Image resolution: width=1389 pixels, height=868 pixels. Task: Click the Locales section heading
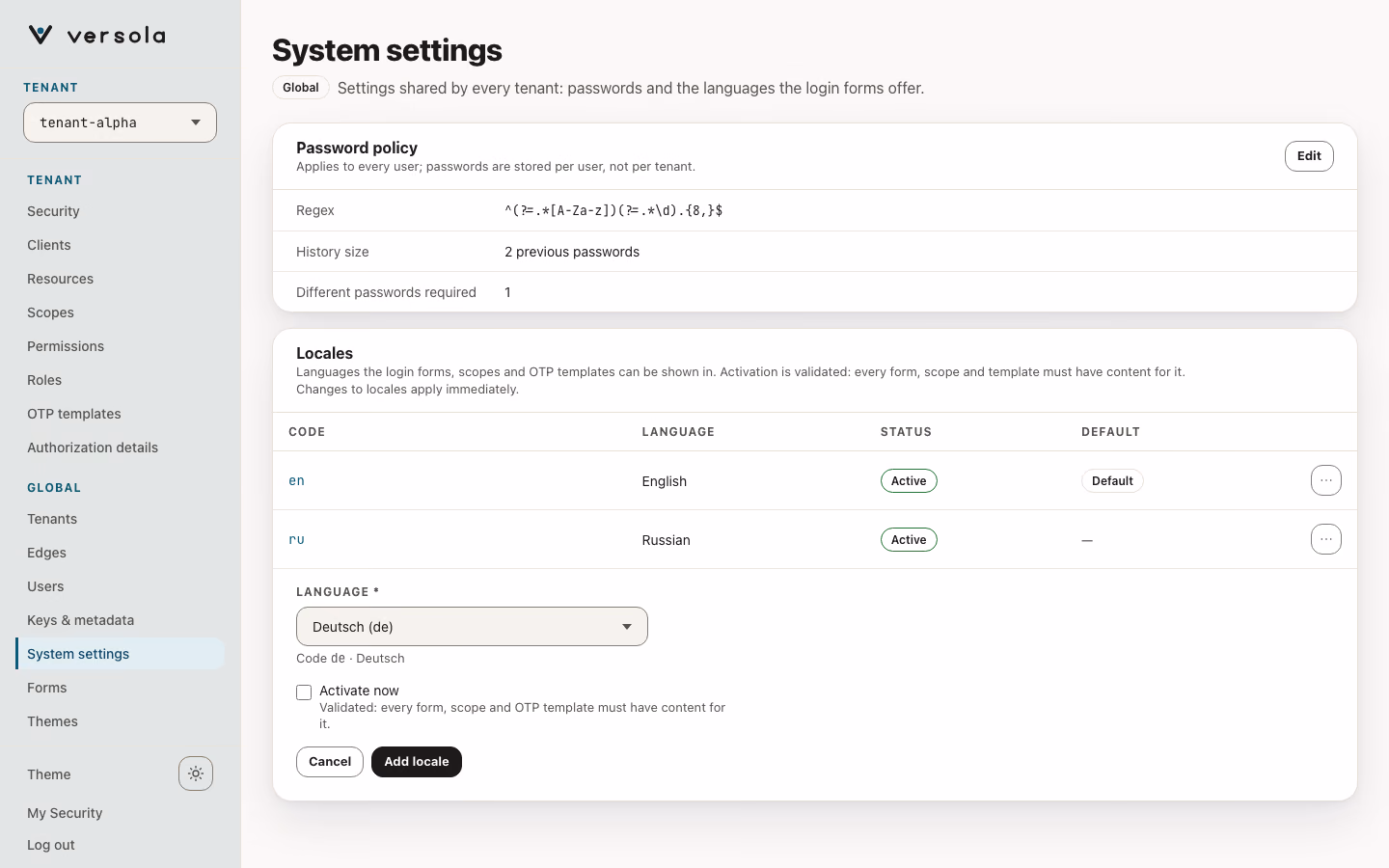(324, 353)
